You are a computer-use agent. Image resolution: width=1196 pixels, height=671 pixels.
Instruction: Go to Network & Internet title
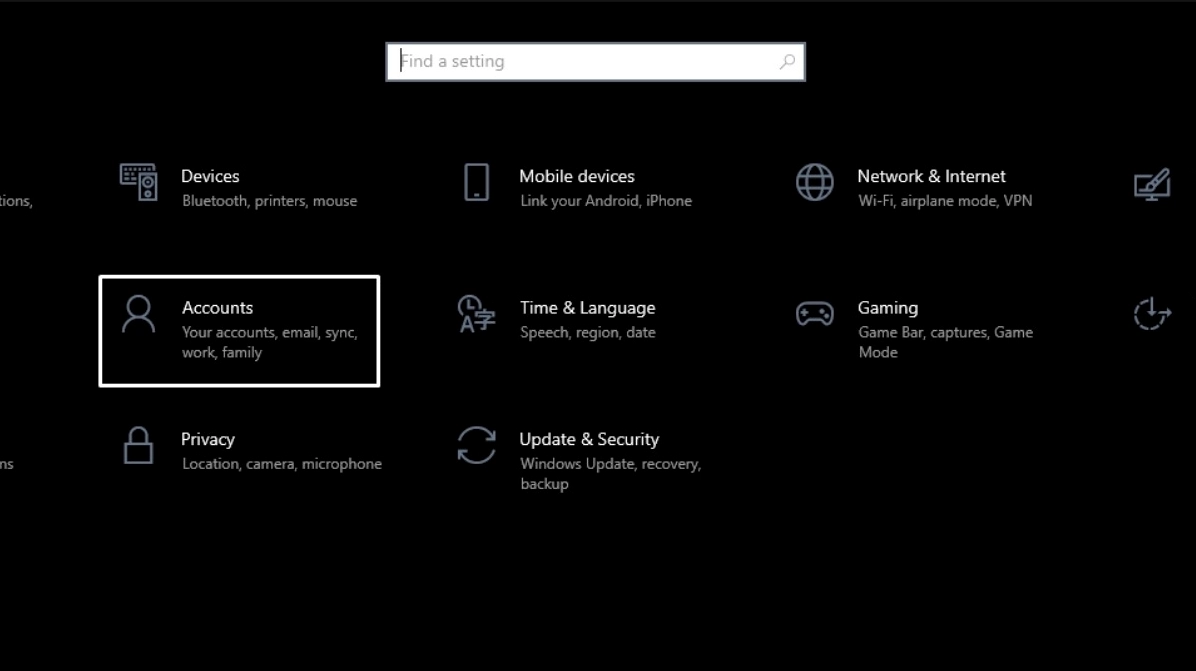tap(930, 176)
